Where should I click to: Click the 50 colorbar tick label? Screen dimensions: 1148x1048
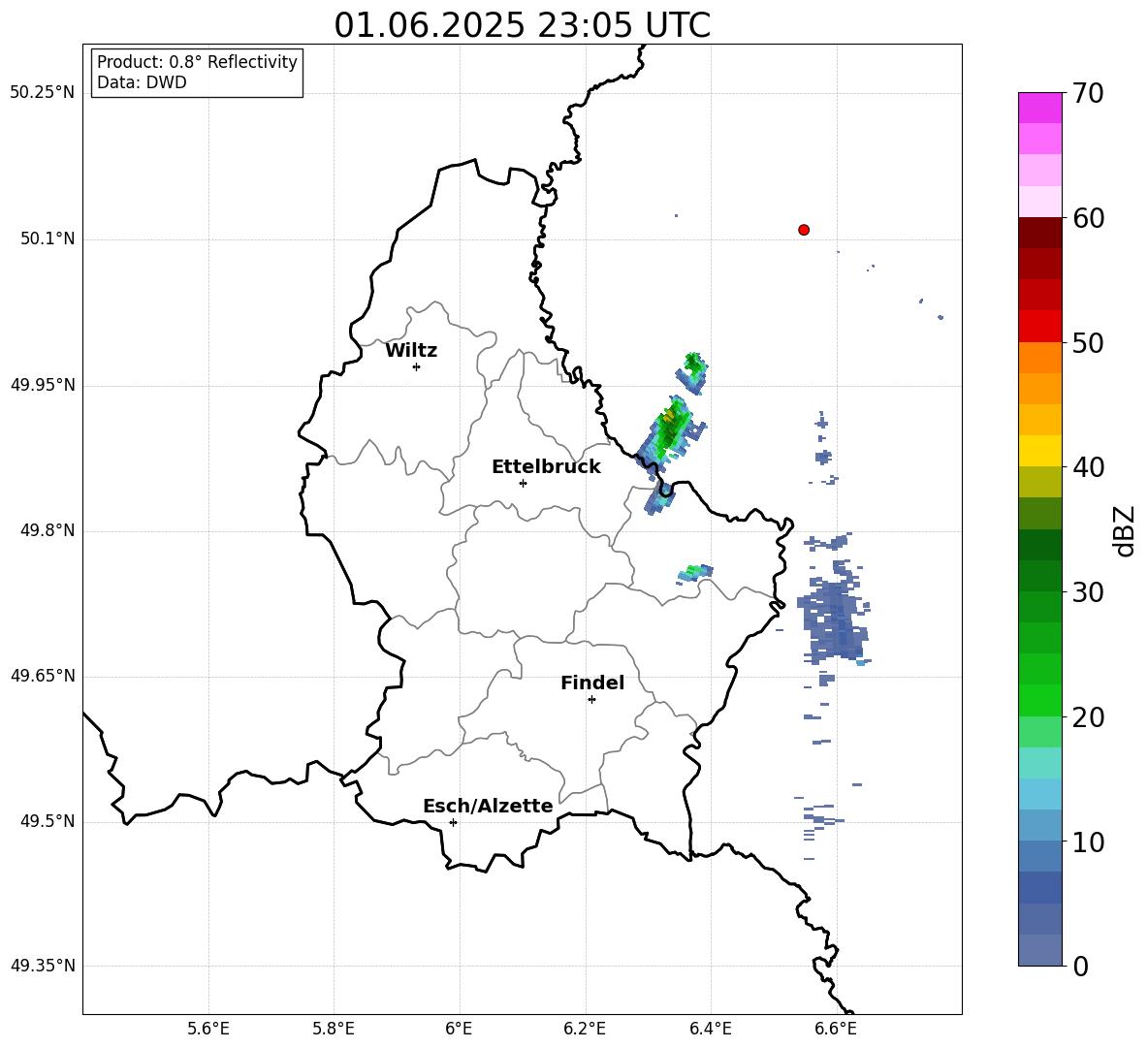[x=1088, y=342]
